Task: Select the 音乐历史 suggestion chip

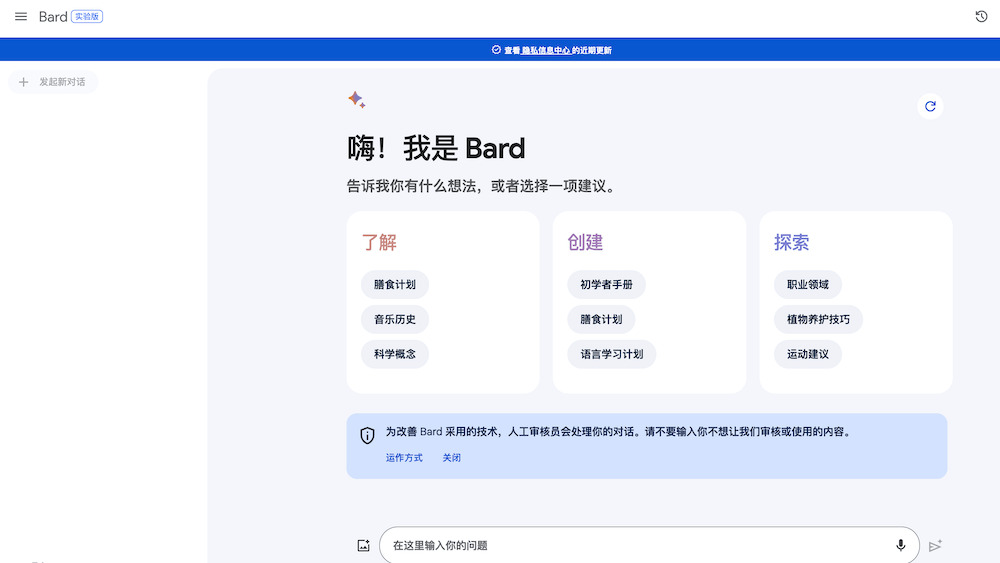Action: click(395, 319)
